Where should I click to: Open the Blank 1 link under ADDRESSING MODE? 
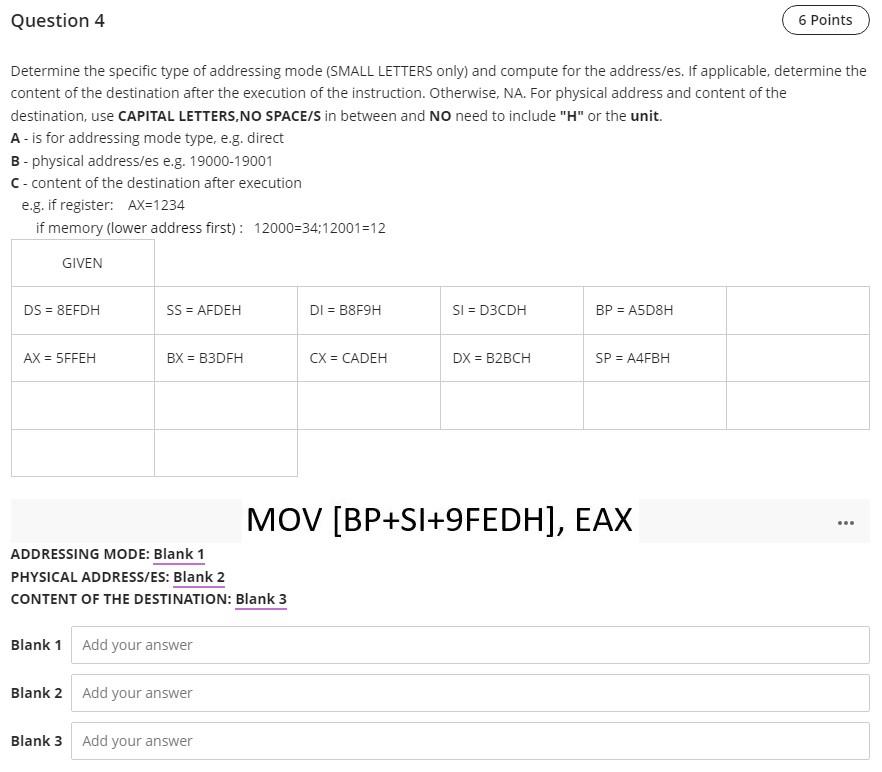click(178, 553)
